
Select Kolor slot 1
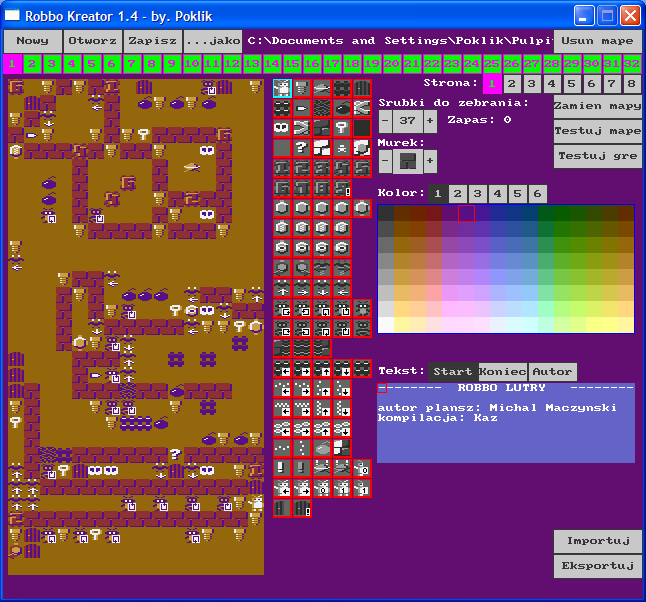(438, 193)
